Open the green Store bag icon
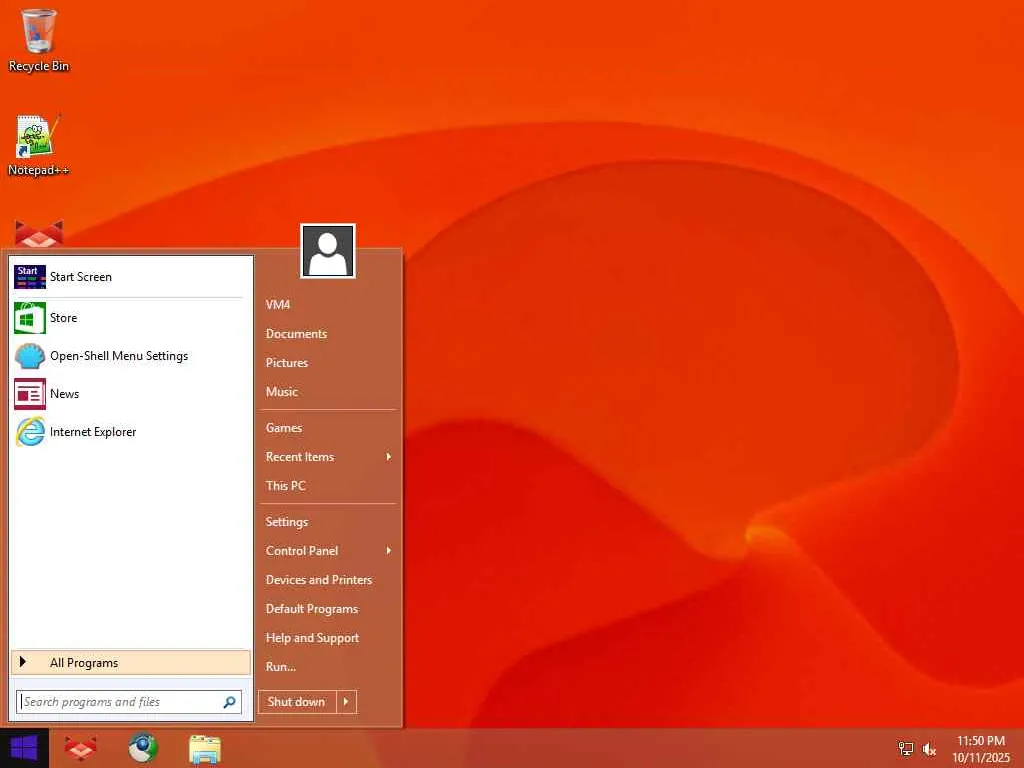The image size is (1024, 768). (30, 317)
